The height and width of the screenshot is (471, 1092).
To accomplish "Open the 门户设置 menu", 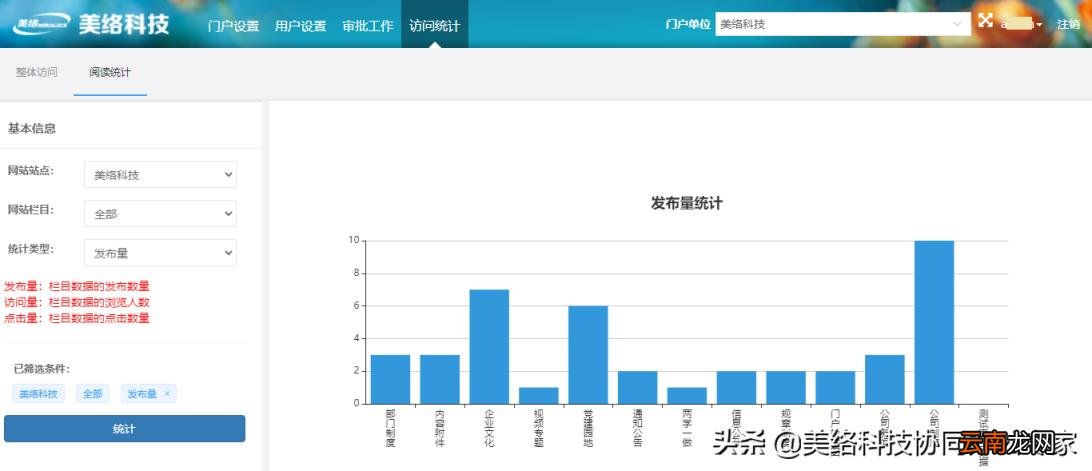I will 233,26.
